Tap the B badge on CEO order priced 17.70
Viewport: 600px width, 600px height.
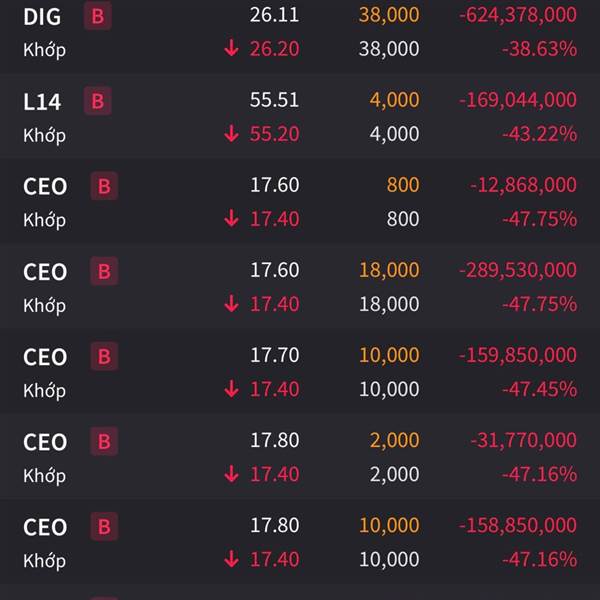point(104,356)
